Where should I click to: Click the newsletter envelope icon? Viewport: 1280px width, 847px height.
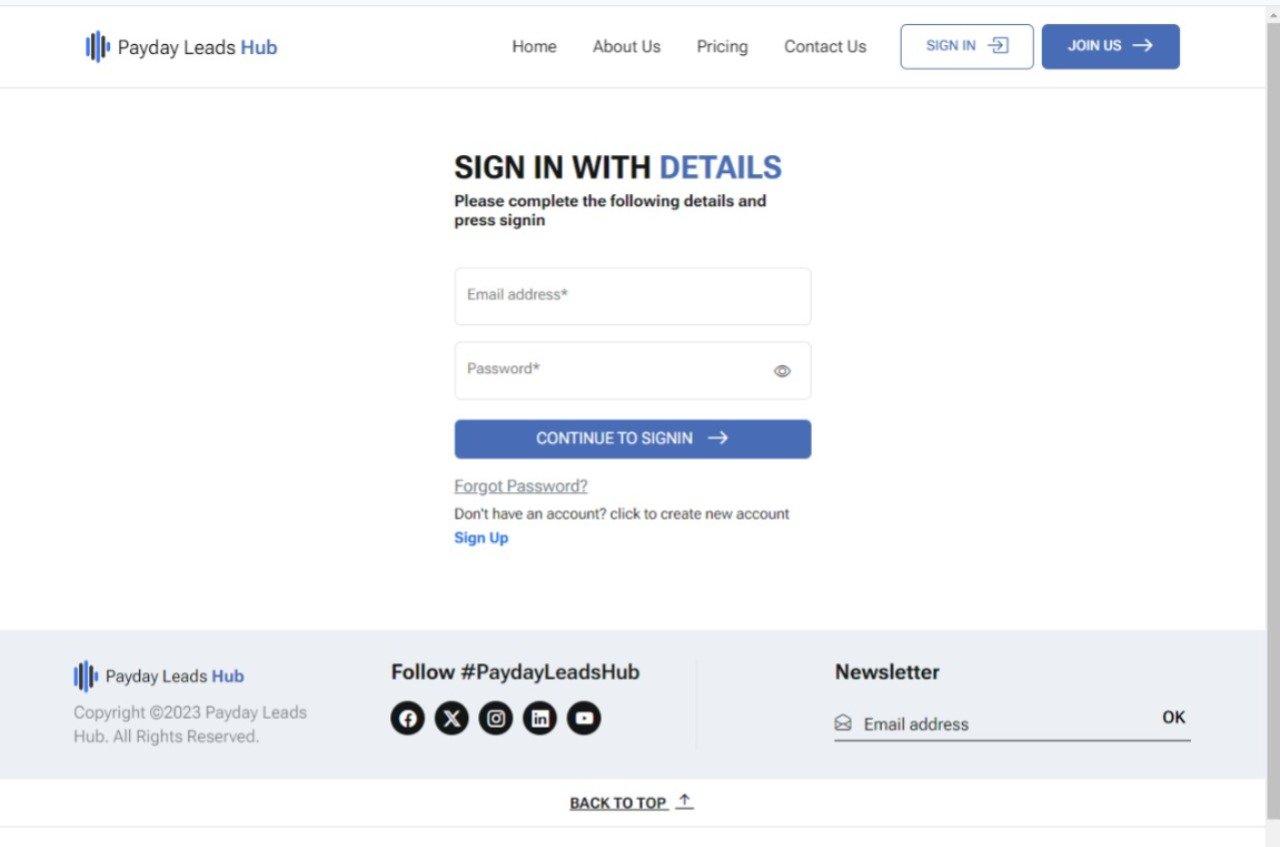pos(843,723)
